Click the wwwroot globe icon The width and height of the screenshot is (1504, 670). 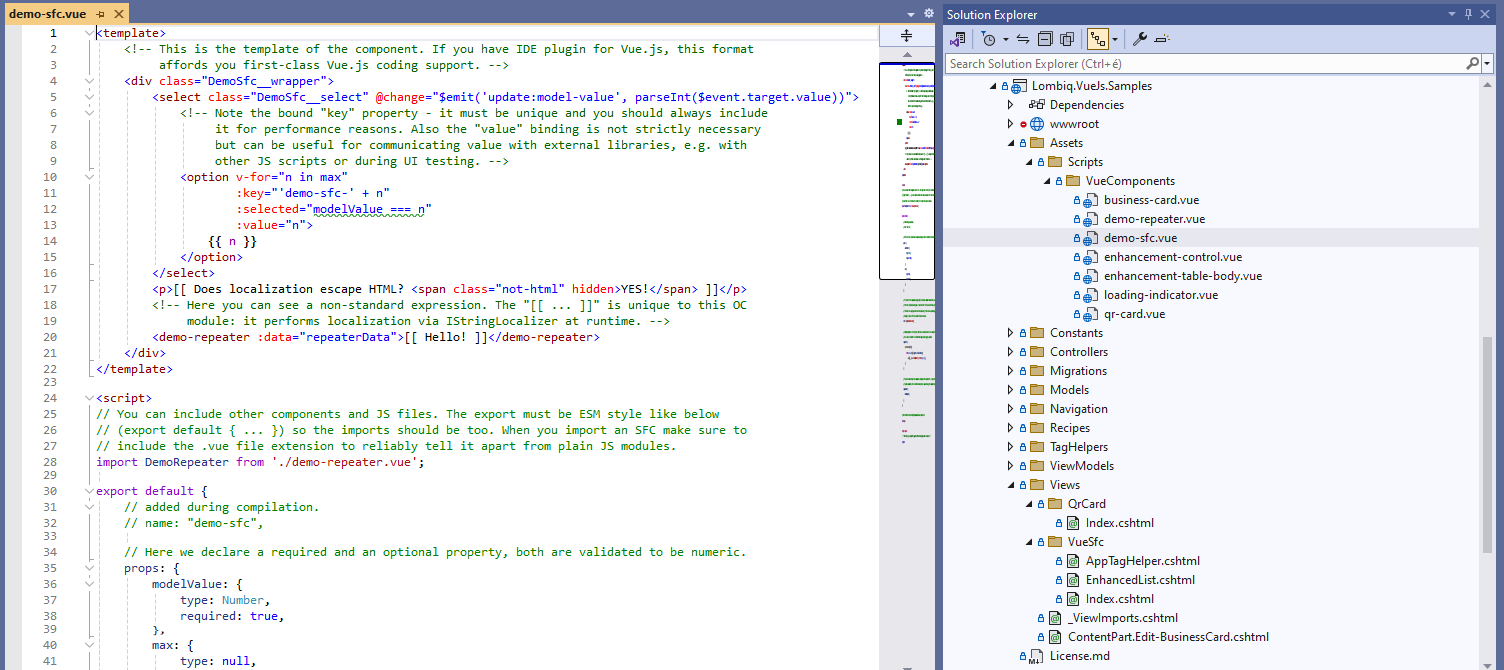pyautogui.click(x=1036, y=124)
